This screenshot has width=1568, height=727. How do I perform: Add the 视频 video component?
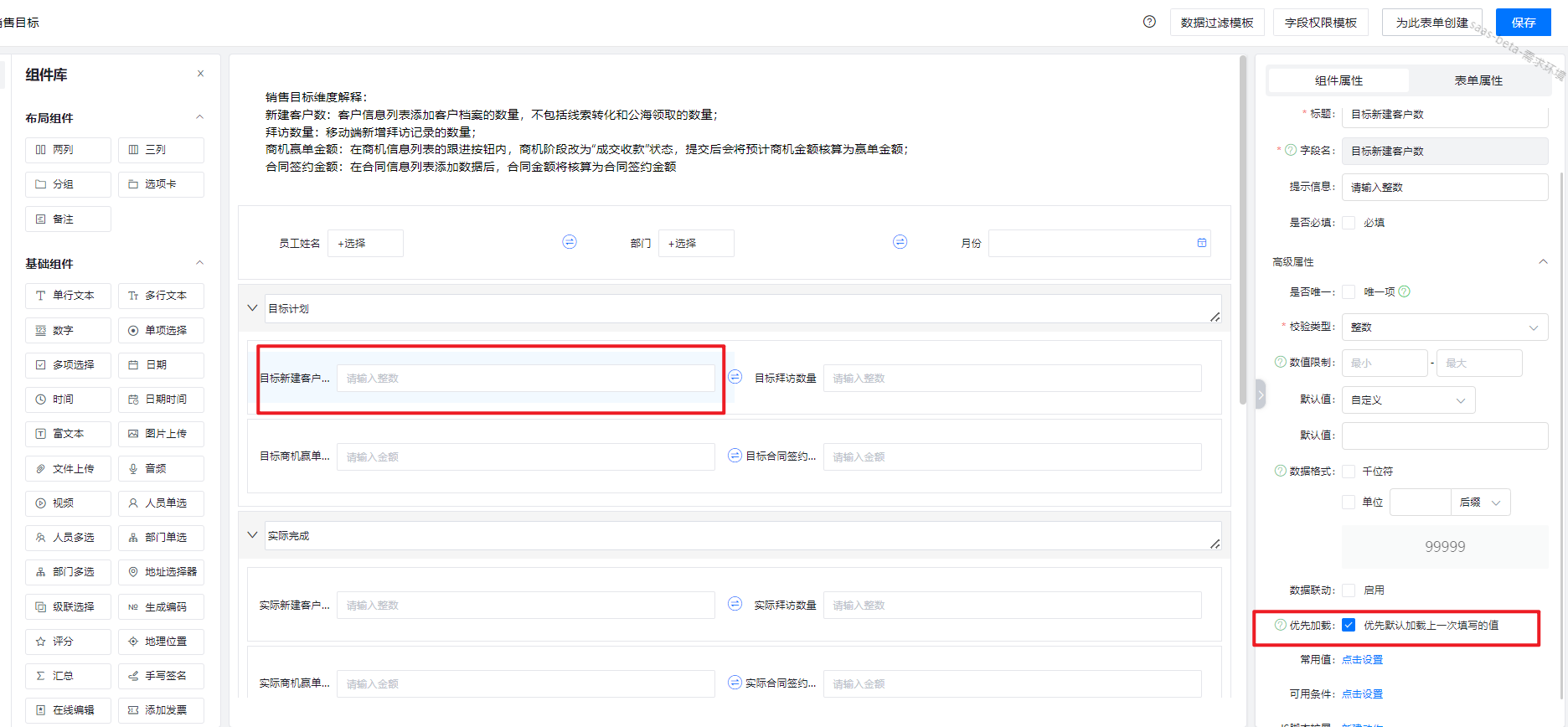(68, 503)
